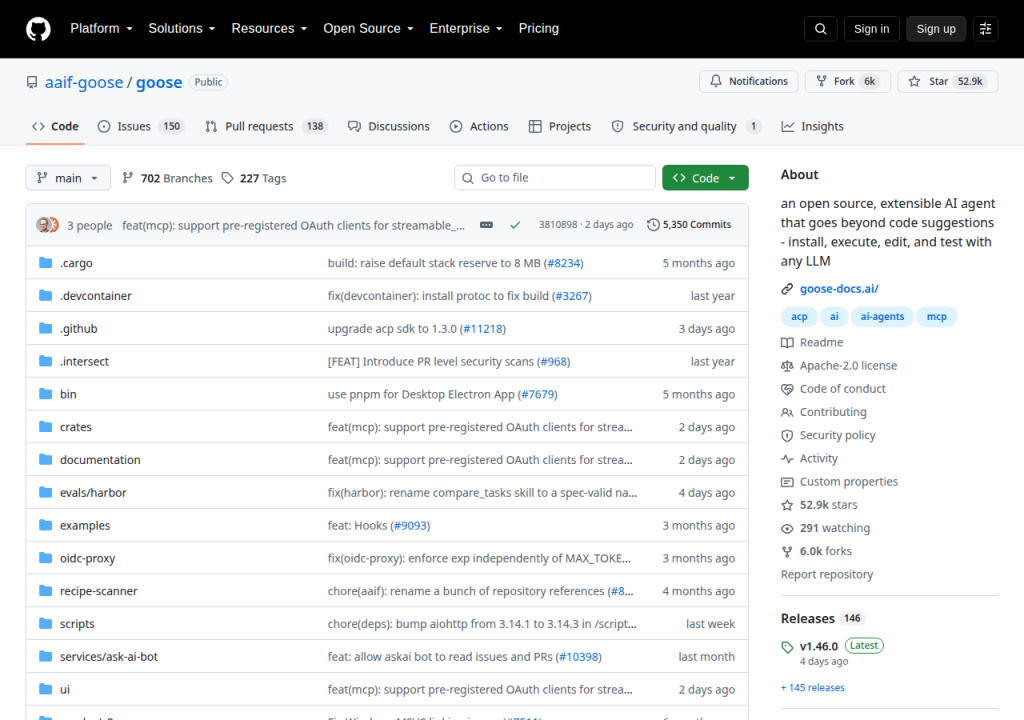Click the commit author avatars
1024x720 pixels.
(x=48, y=225)
